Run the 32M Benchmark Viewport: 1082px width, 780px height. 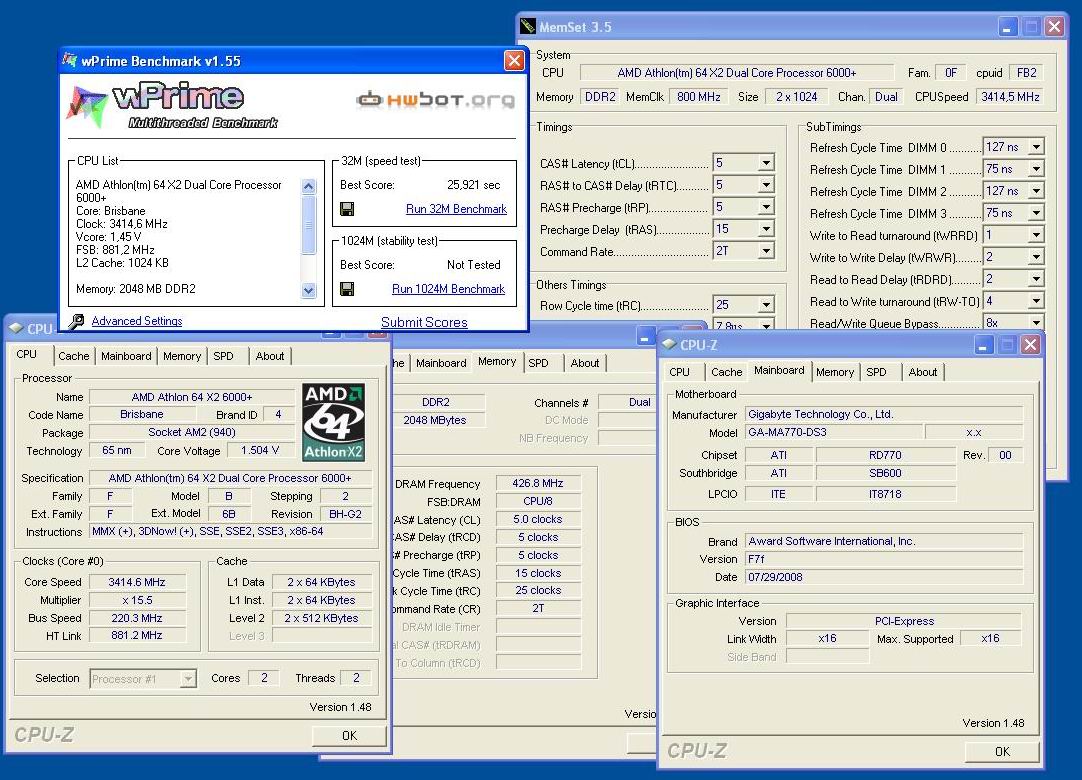456,208
